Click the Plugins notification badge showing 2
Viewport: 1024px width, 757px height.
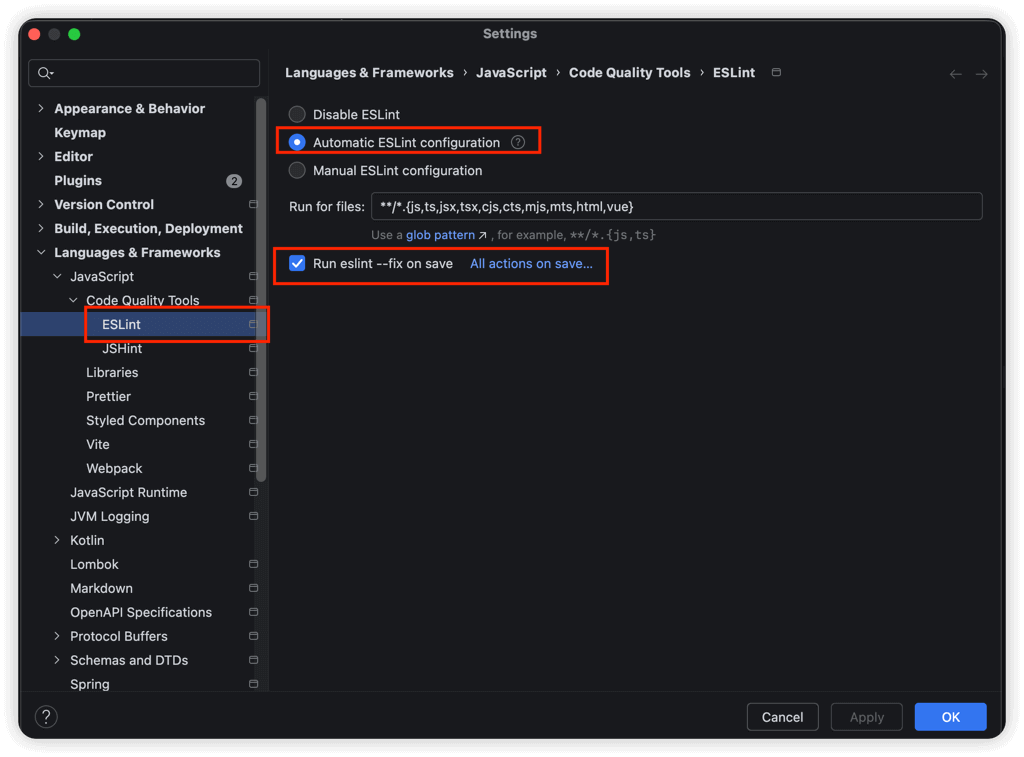(233, 181)
